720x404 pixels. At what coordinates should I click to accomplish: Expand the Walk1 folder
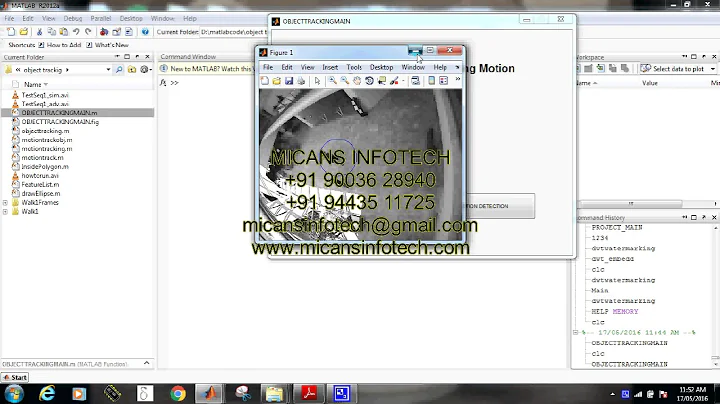[x=5, y=212]
